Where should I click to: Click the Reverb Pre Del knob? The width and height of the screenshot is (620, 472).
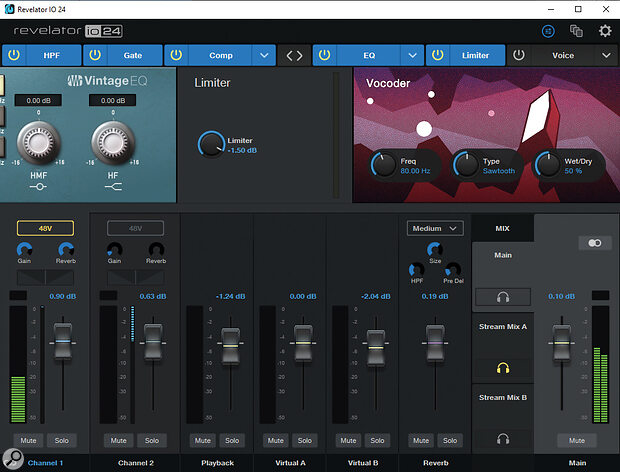453,270
